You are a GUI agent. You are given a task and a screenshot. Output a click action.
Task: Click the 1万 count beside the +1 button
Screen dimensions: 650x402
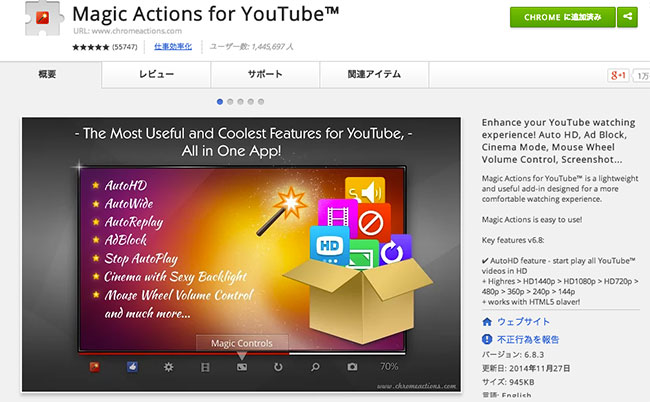click(642, 75)
